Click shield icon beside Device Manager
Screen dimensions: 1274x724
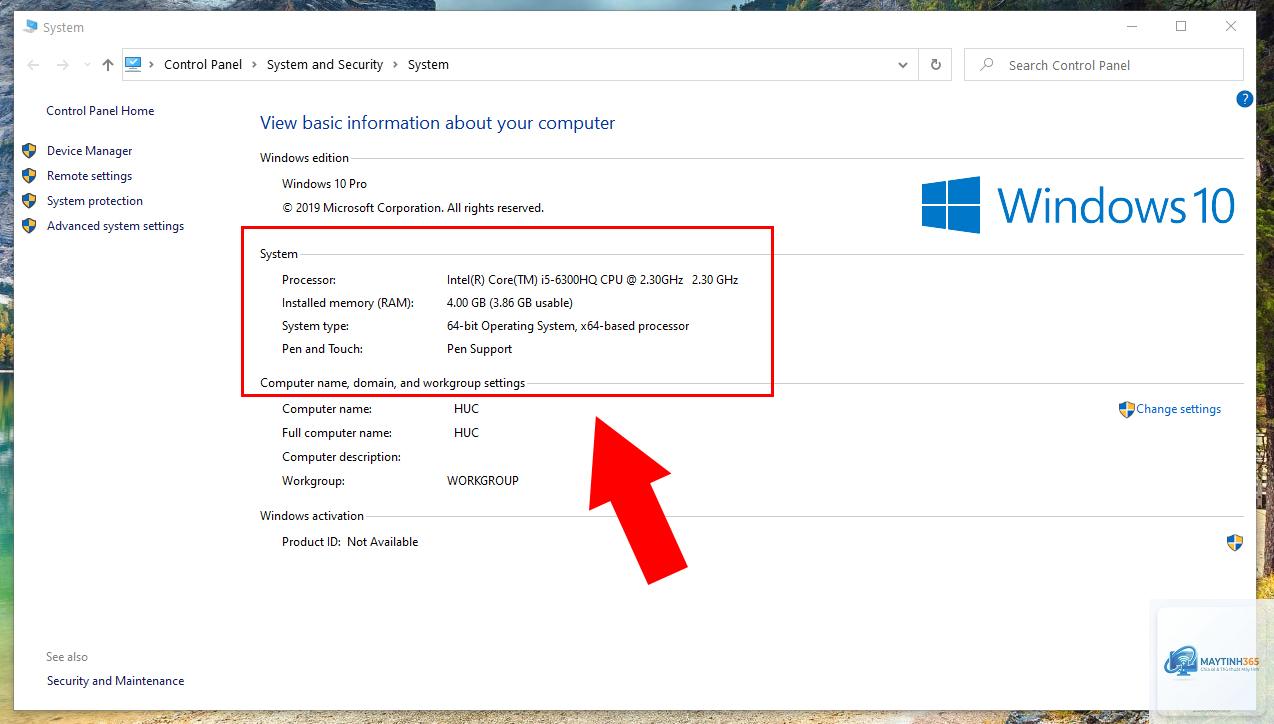pos(29,151)
